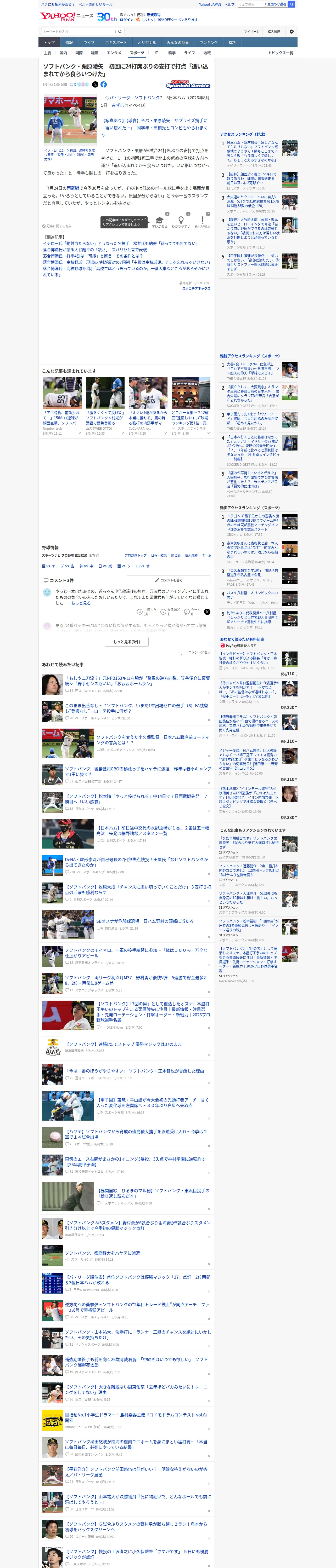Tick the コメント非表示 checkbox
This screenshot has height=1568, width=336.
[183, 652]
